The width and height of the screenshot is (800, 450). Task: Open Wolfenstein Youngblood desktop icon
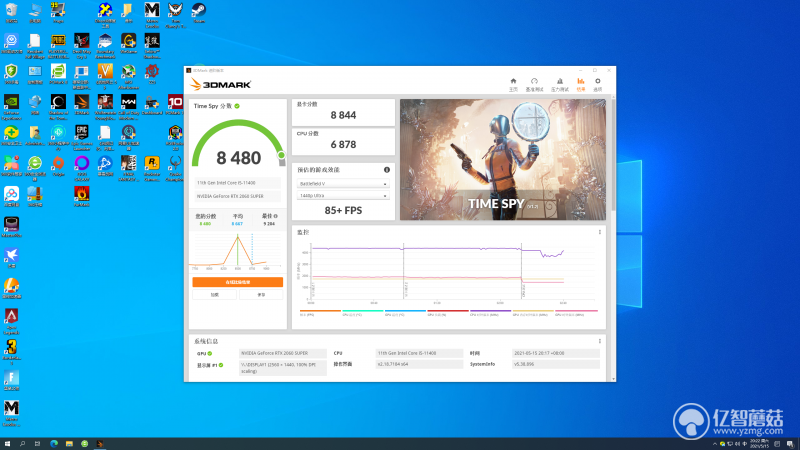coord(105,107)
